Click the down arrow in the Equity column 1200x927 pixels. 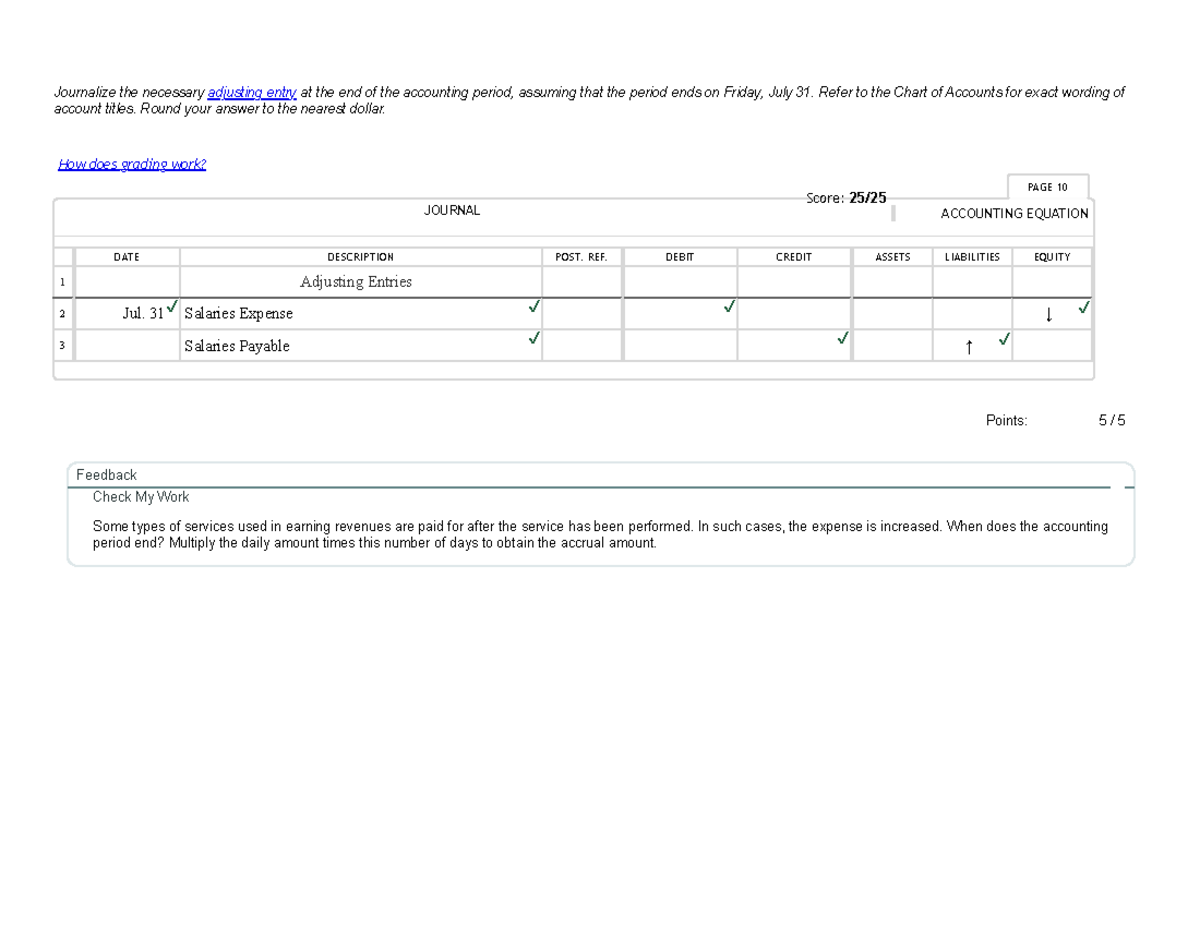(1049, 315)
